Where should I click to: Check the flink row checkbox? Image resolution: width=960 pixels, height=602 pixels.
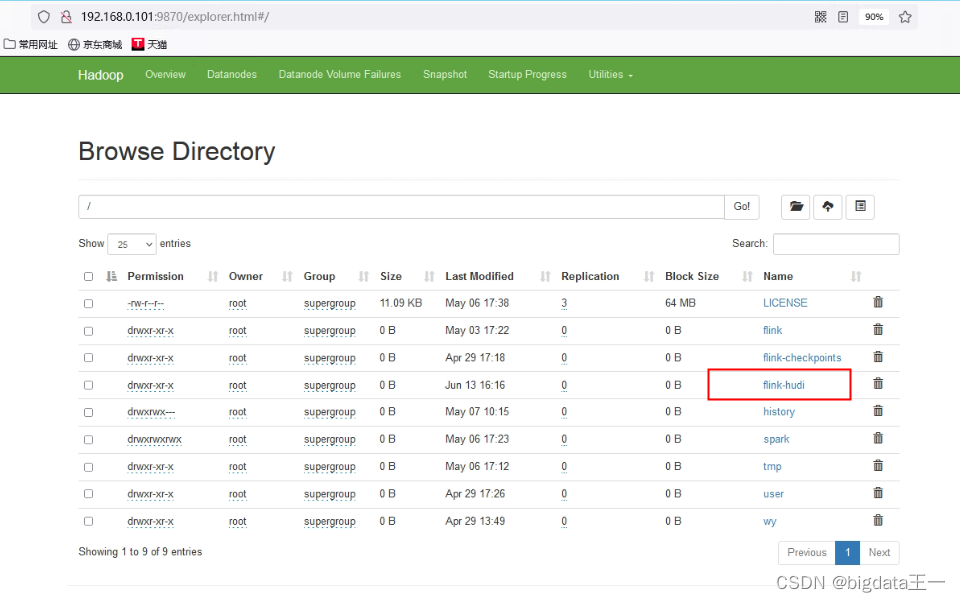[89, 331]
